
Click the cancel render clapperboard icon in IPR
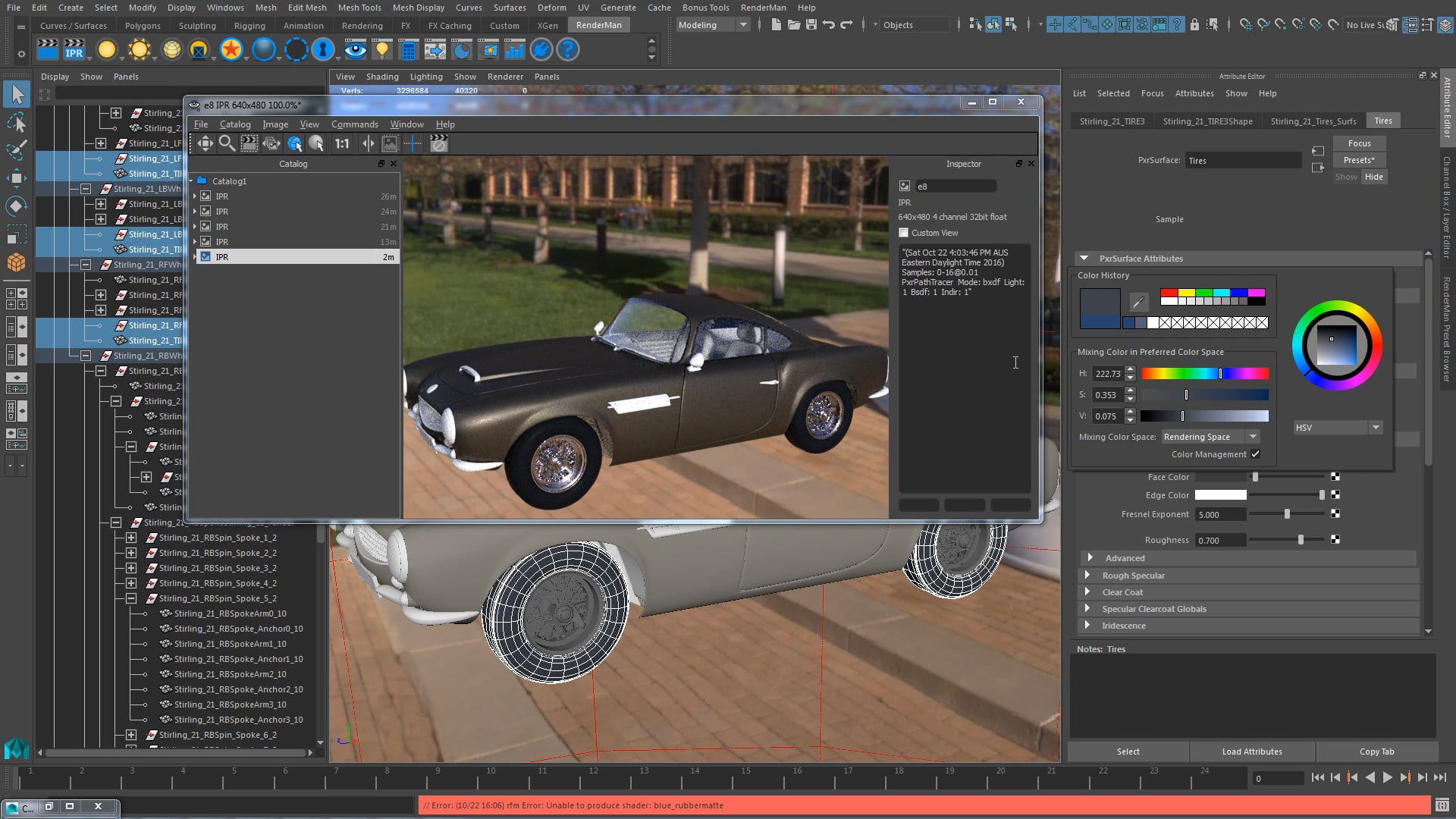[438, 143]
